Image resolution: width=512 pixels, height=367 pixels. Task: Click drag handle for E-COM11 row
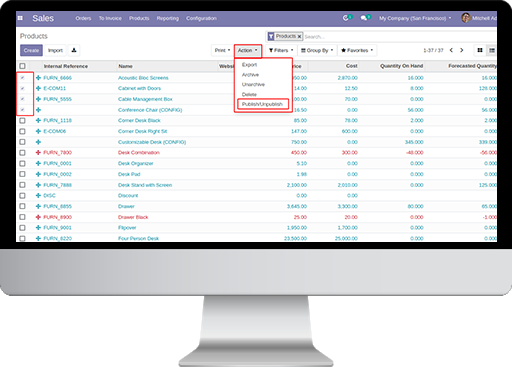38,88
